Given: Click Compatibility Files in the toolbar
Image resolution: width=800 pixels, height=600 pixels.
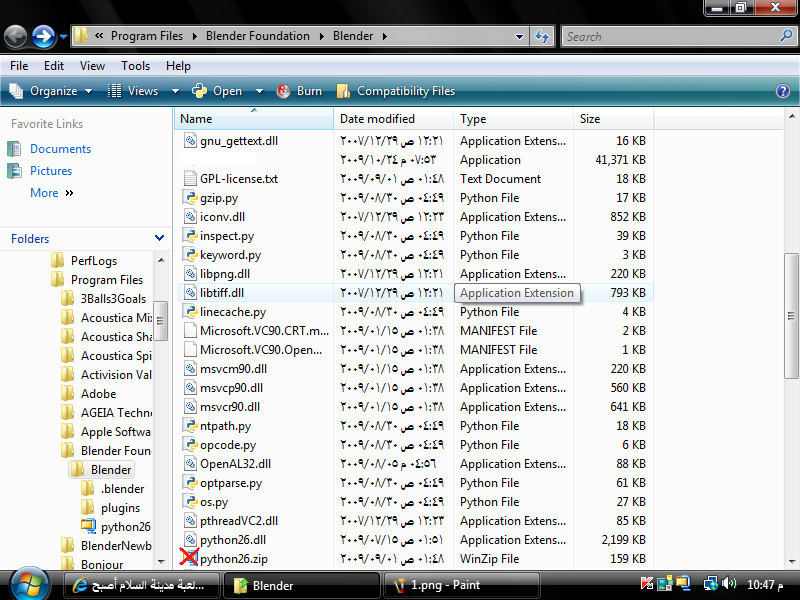Looking at the screenshot, I should [x=396, y=91].
